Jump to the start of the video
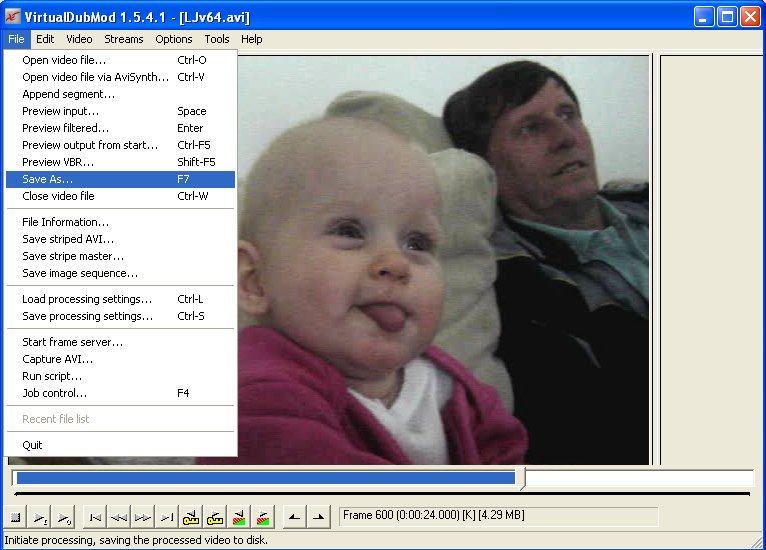Screen dimensions: 766x550 (x=96, y=517)
